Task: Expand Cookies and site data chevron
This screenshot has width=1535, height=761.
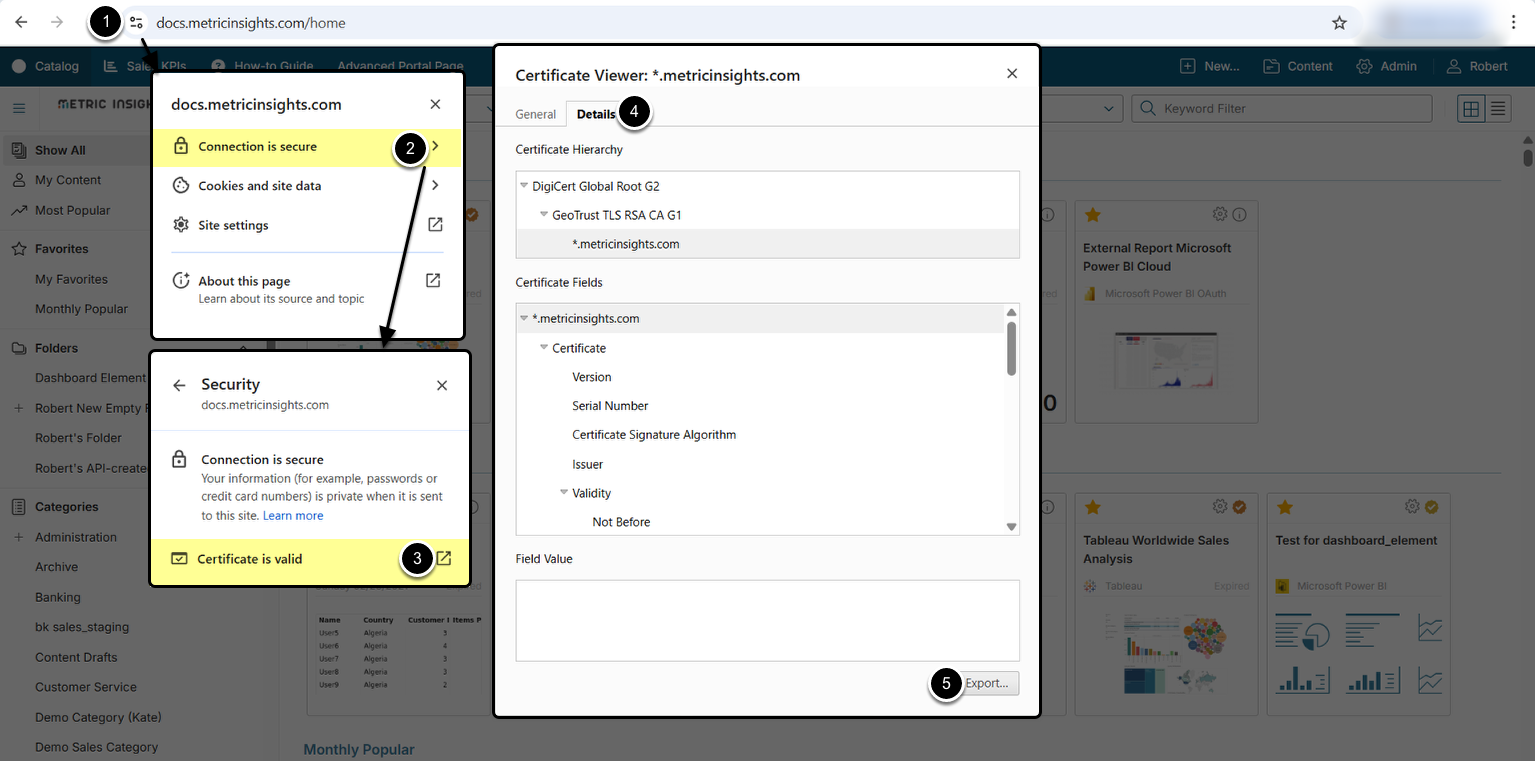Action: [435, 185]
